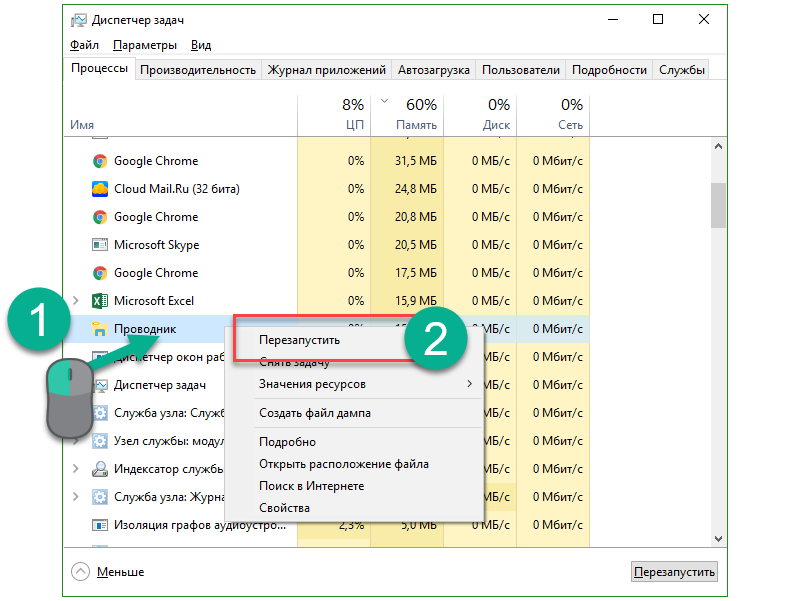Switch to the Производительность tab
The height and width of the screenshot is (601, 796).
(x=198, y=70)
